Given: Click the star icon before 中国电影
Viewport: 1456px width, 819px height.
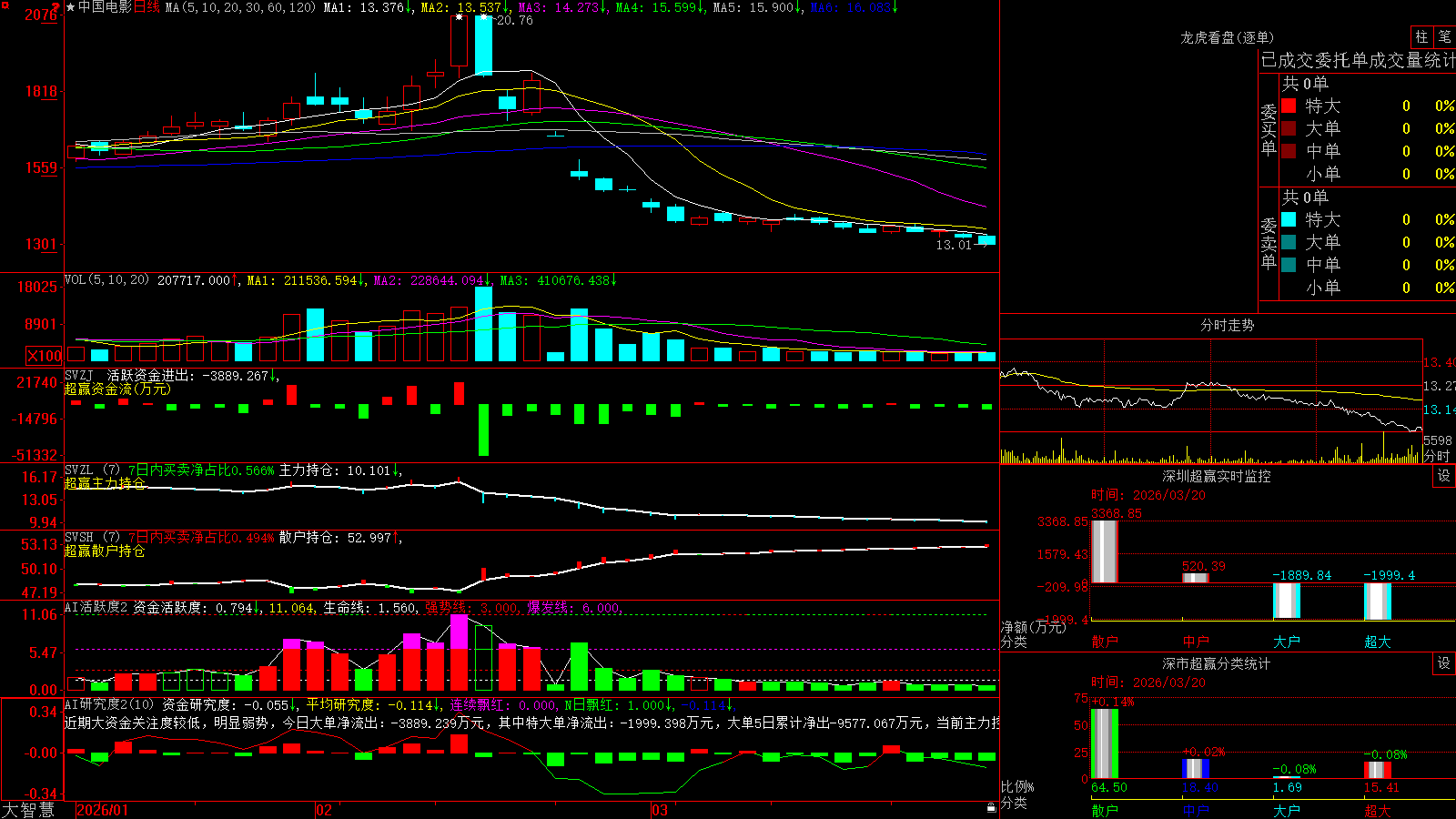Looking at the screenshot, I should click(71, 7).
